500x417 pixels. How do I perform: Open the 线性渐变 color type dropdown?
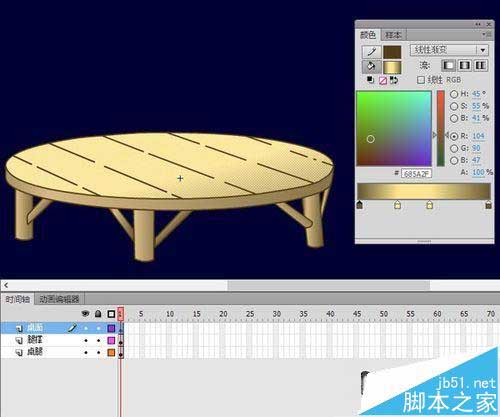(449, 50)
